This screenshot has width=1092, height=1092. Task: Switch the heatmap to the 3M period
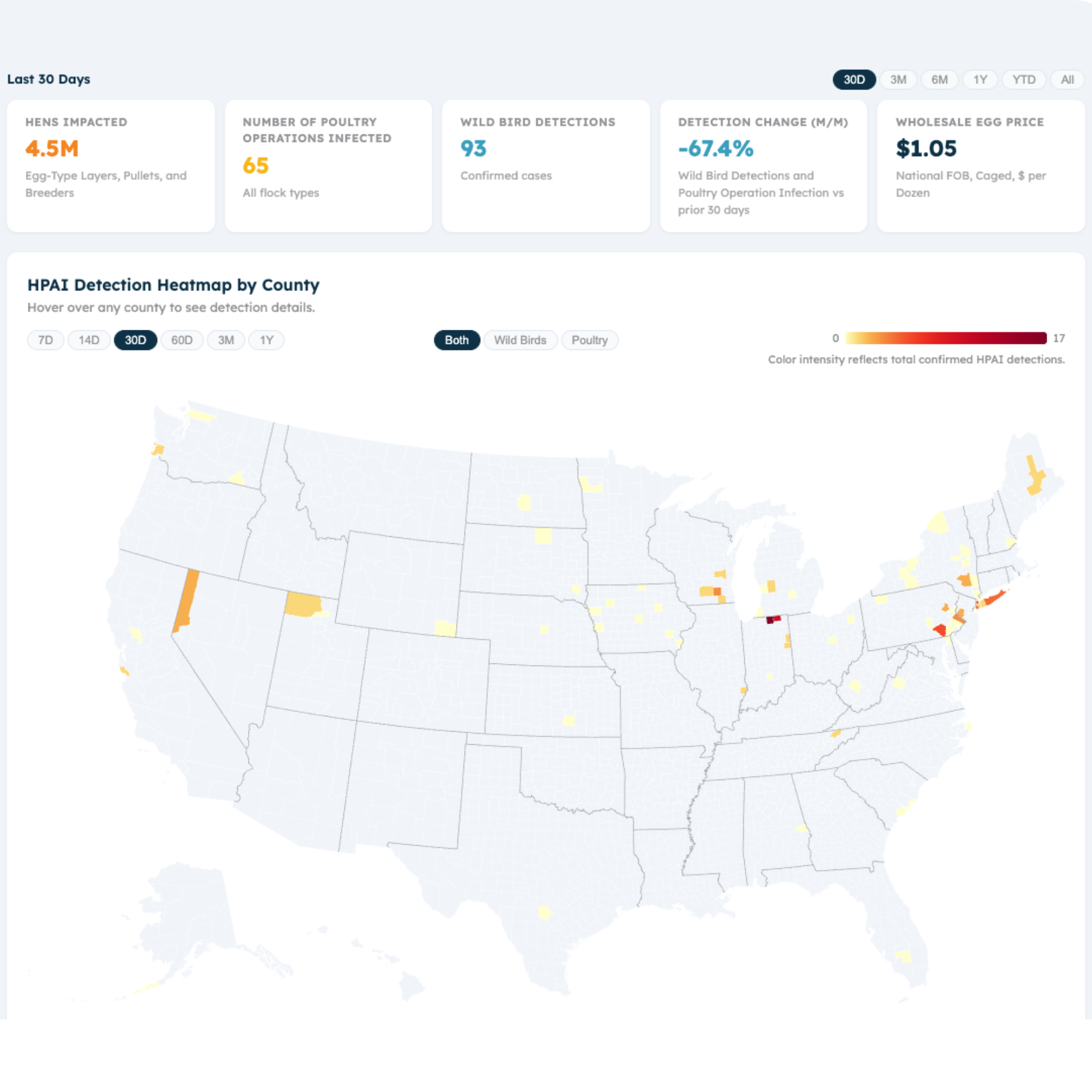tap(225, 340)
